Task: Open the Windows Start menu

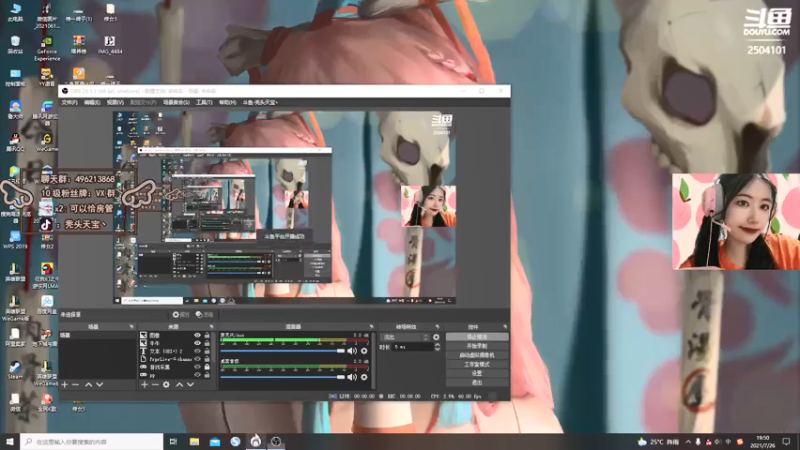Action: click(x=10, y=441)
